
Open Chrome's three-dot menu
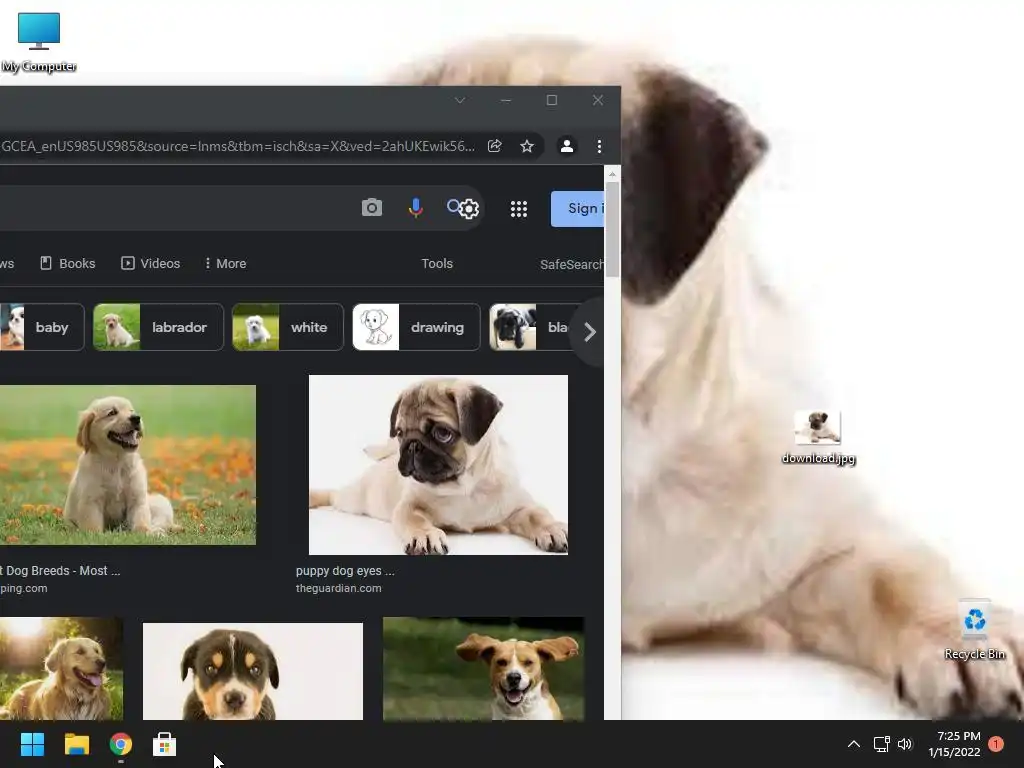[x=600, y=146]
